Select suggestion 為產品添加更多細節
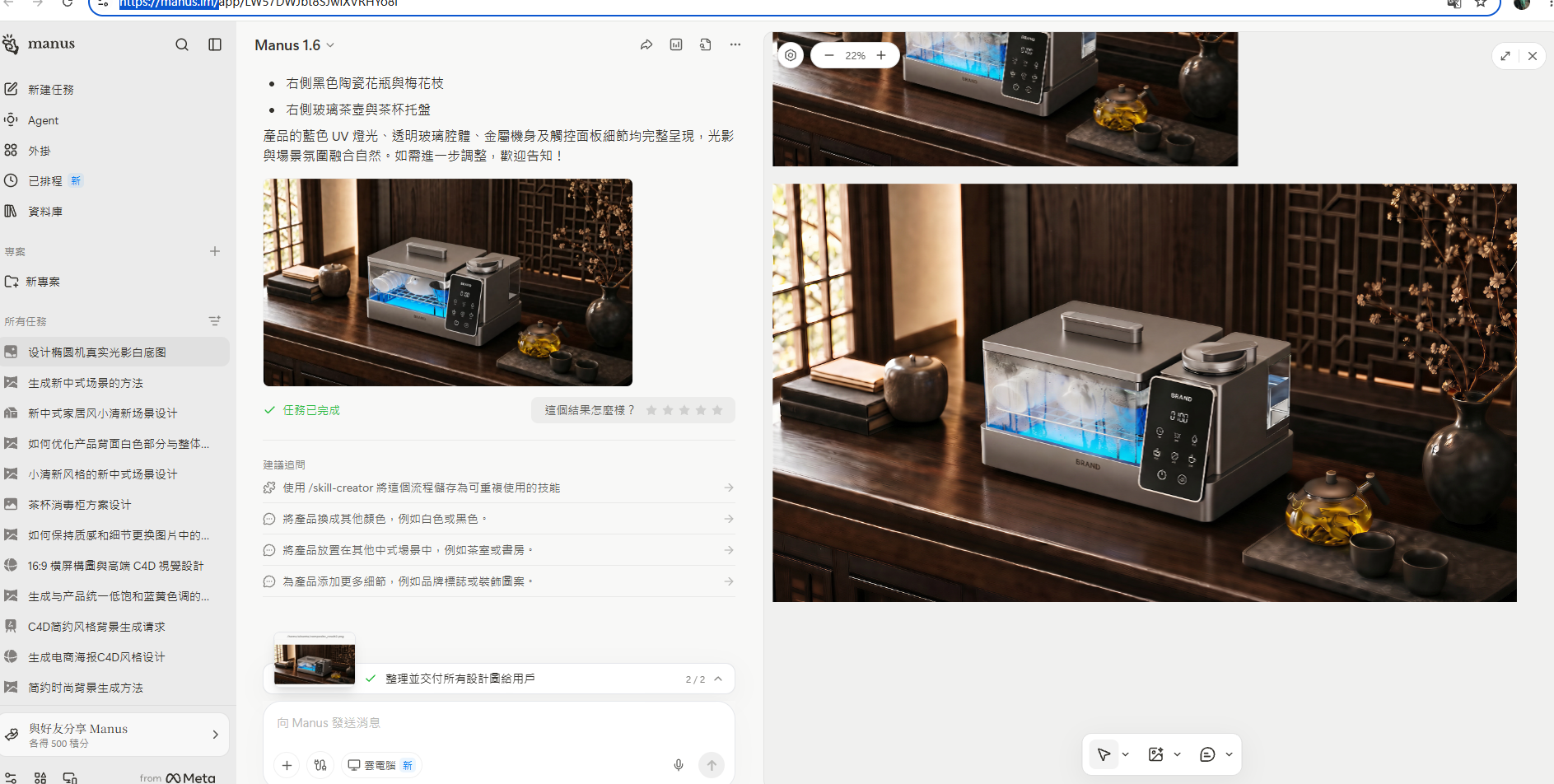 pyautogui.click(x=499, y=581)
